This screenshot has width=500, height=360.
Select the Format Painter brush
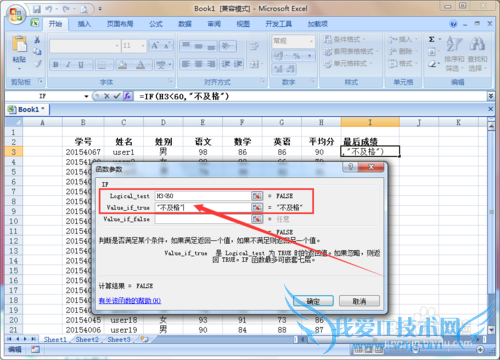point(37,63)
